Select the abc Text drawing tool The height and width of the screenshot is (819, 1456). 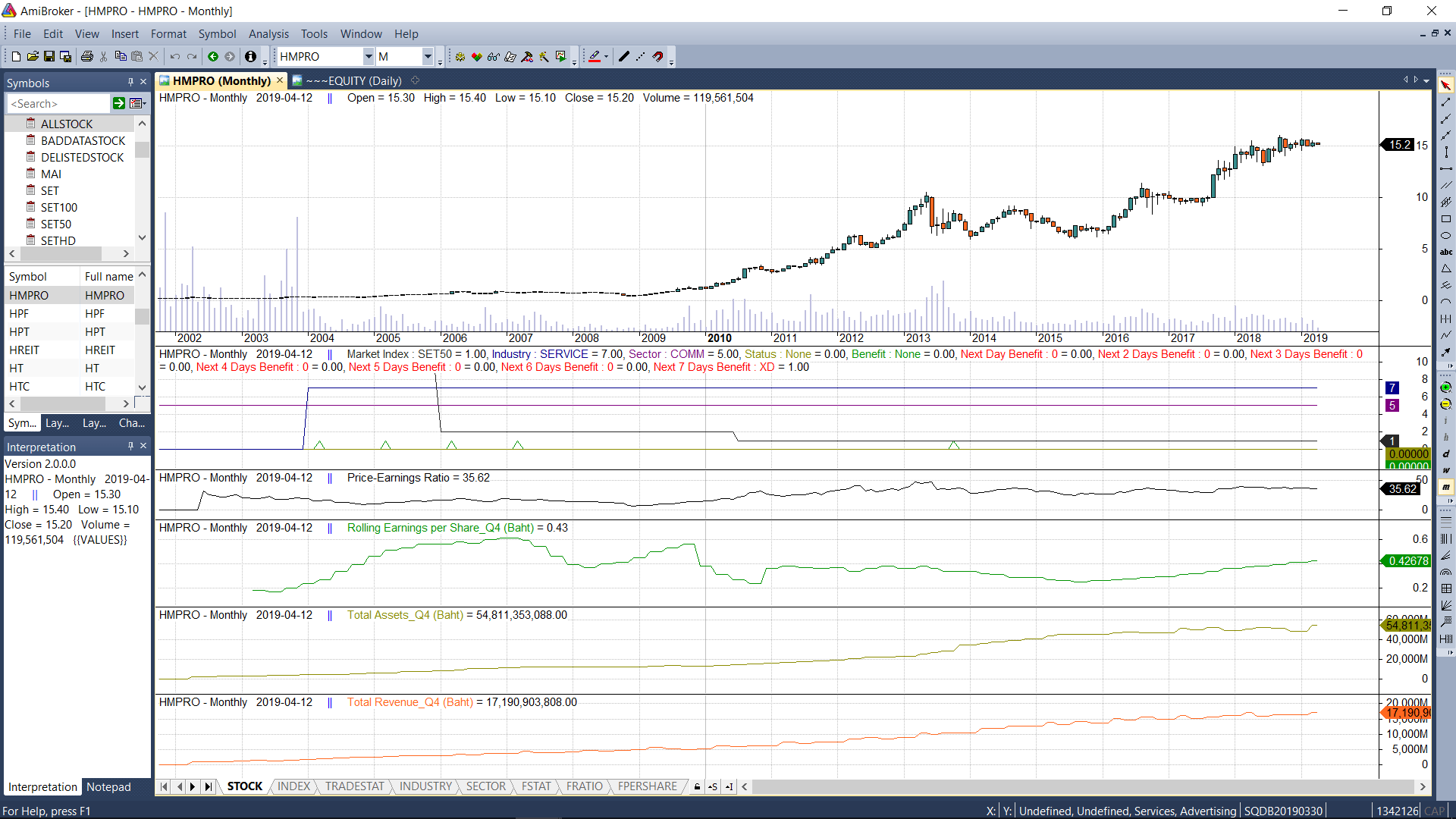[x=1446, y=253]
